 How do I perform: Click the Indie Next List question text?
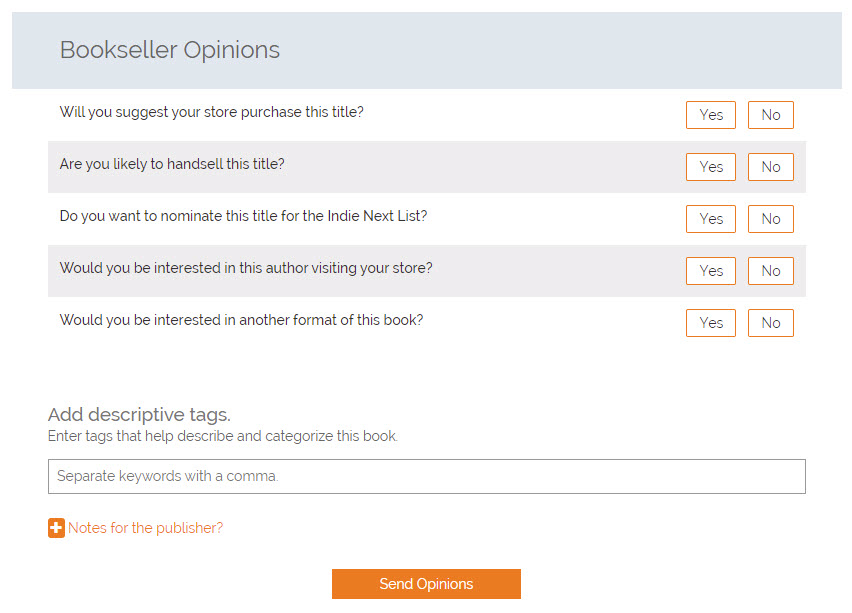pyautogui.click(x=243, y=216)
